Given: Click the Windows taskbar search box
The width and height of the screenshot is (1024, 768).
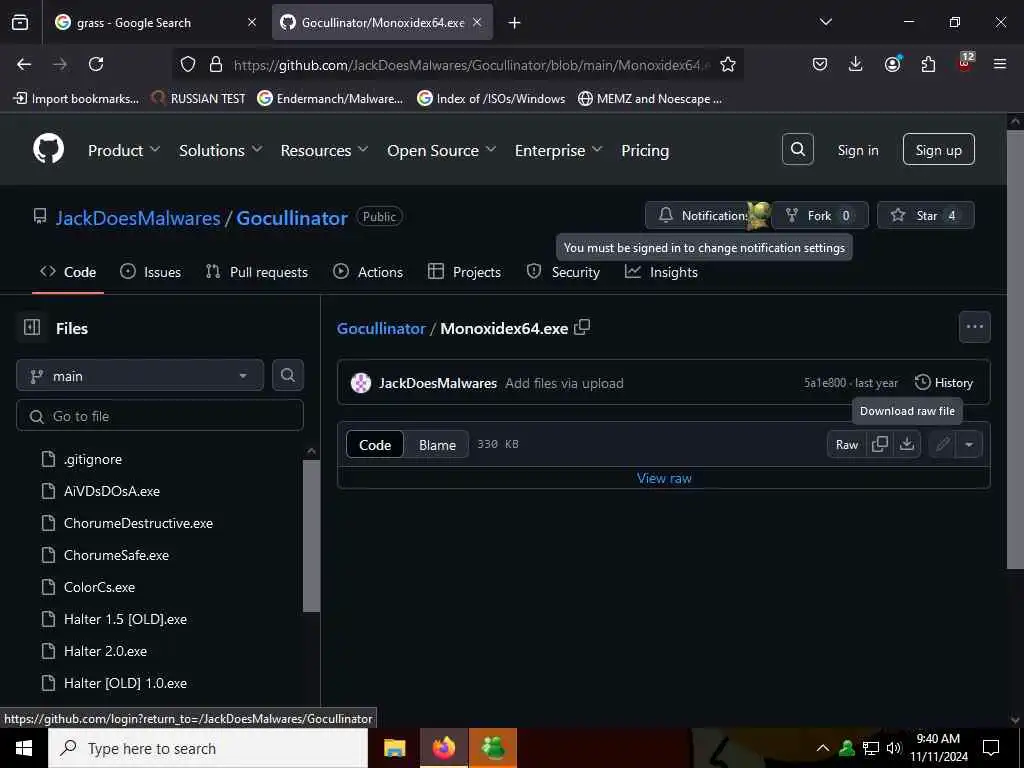Looking at the screenshot, I should 208,748.
